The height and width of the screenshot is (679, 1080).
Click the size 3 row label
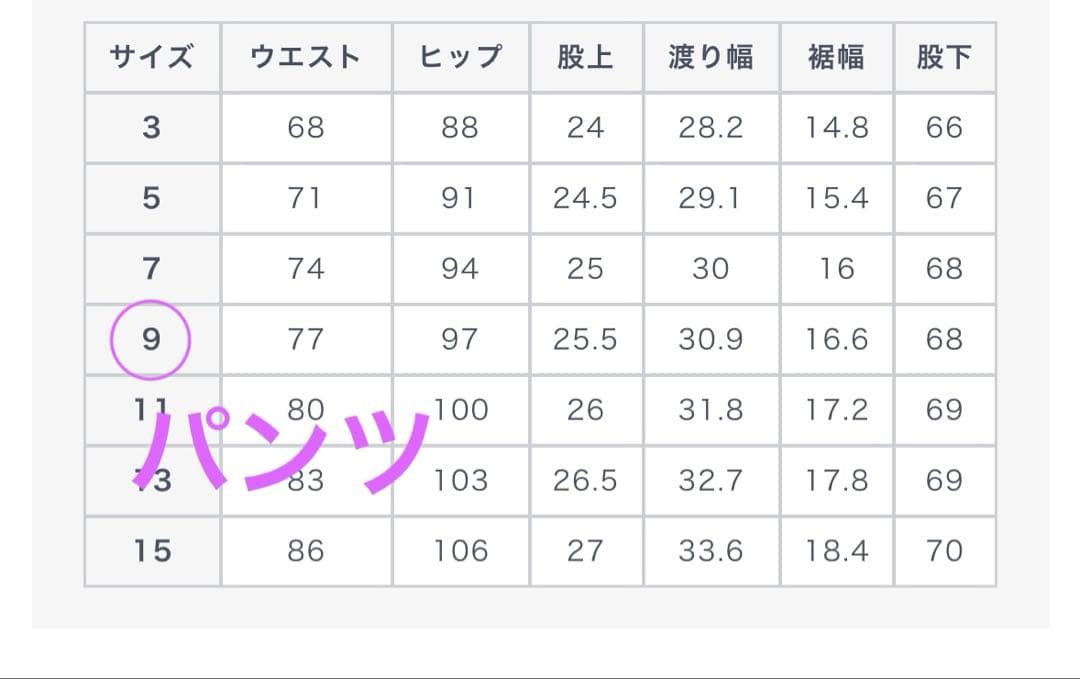(151, 128)
